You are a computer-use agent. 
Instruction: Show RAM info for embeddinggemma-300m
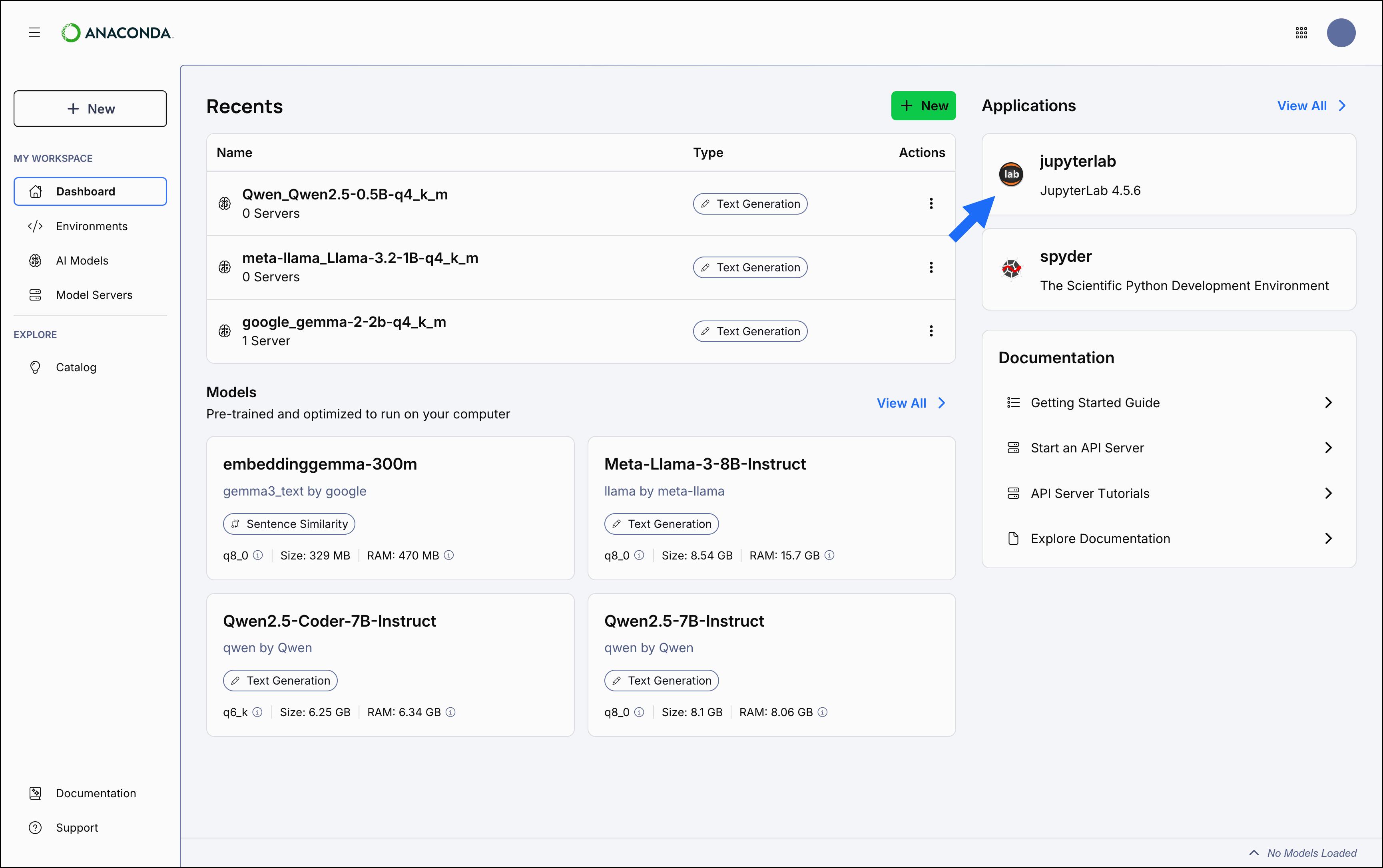[x=449, y=555]
